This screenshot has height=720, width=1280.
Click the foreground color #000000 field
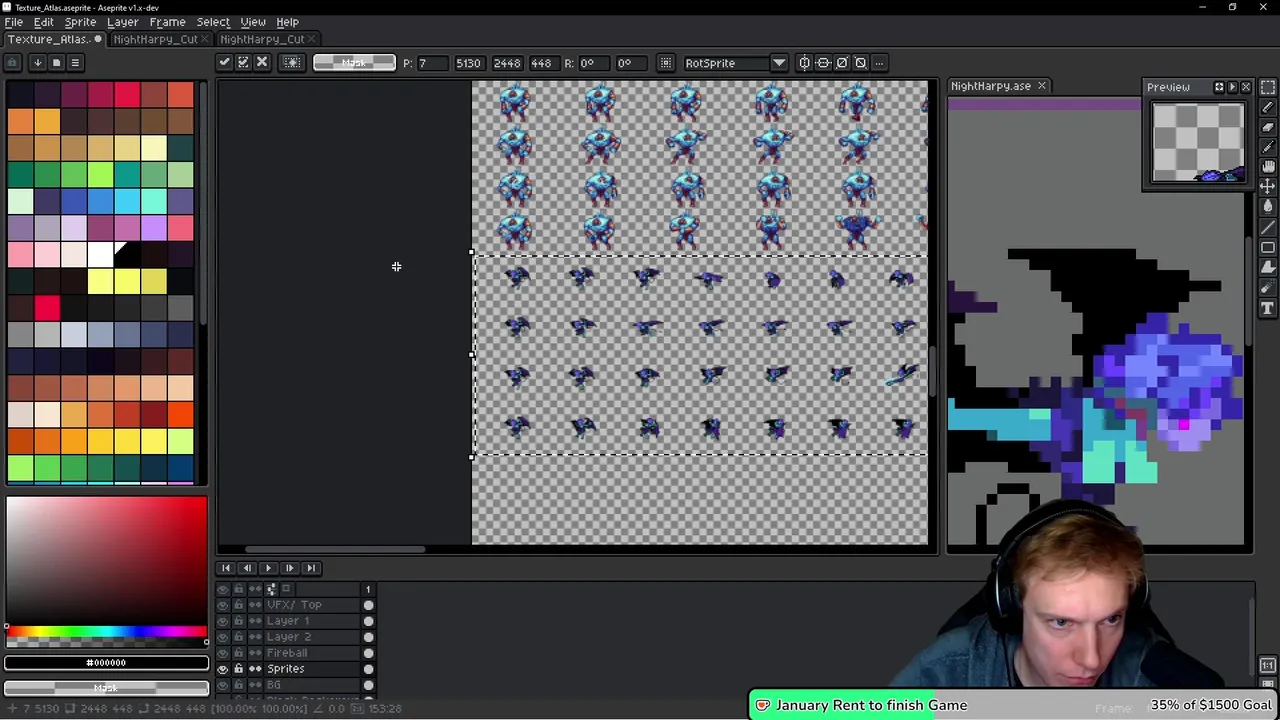(x=106, y=663)
